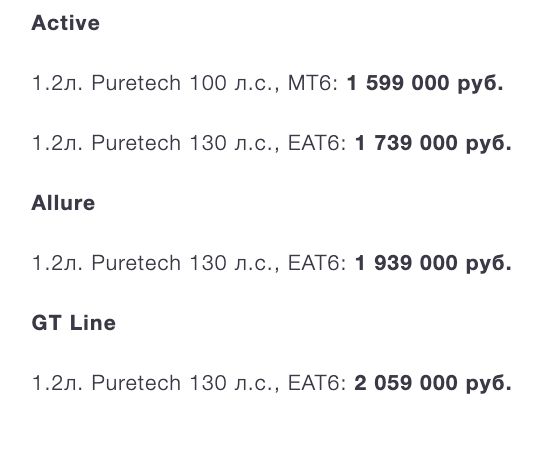Select the 1 939 000 руб. price
Viewport: 546px width, 456px height.
[433, 263]
